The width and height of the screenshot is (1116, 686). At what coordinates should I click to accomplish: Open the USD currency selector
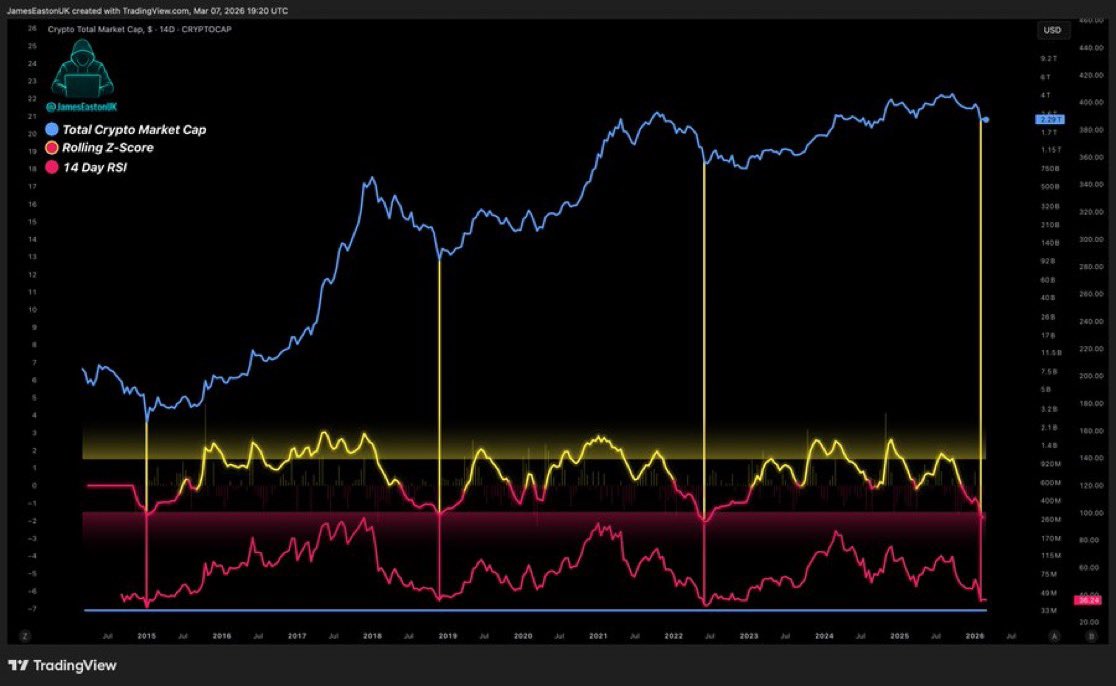[x=1052, y=30]
